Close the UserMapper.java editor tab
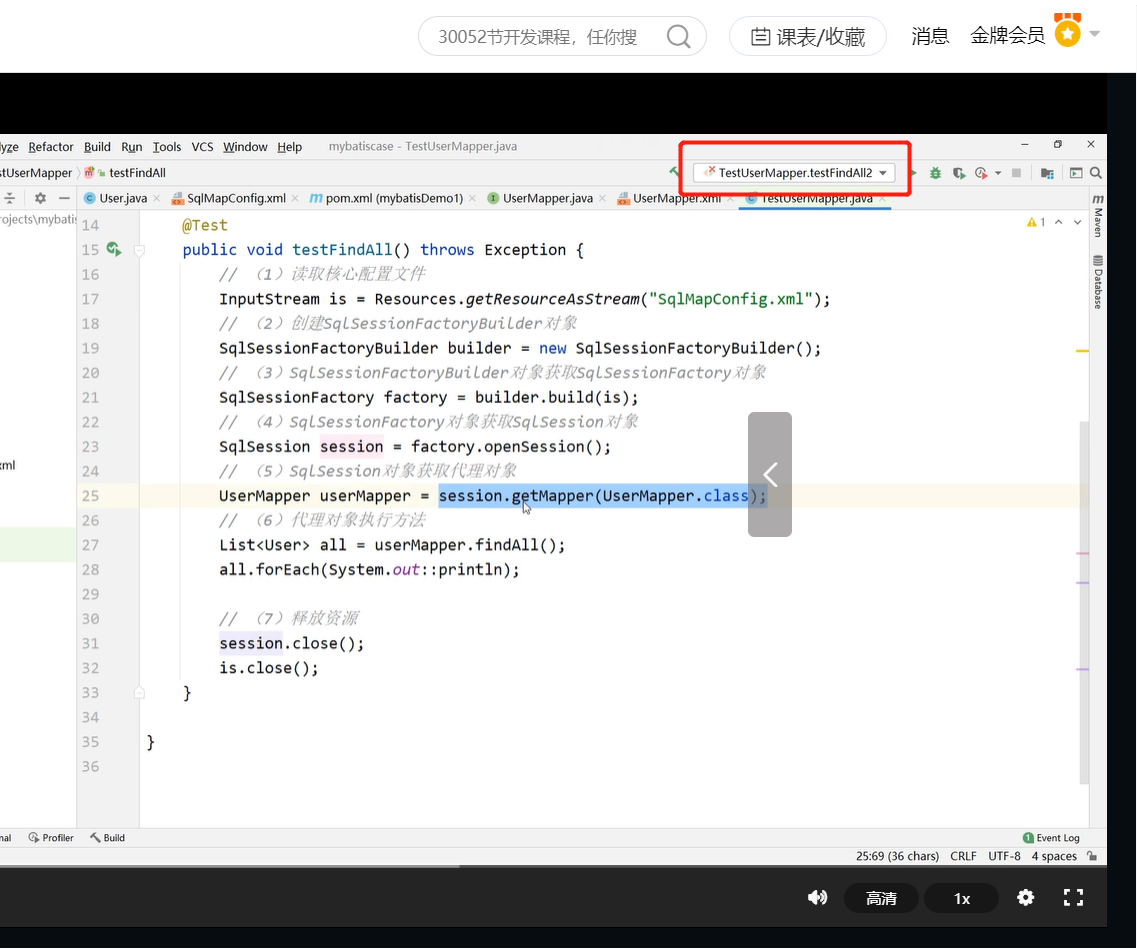 [602, 198]
